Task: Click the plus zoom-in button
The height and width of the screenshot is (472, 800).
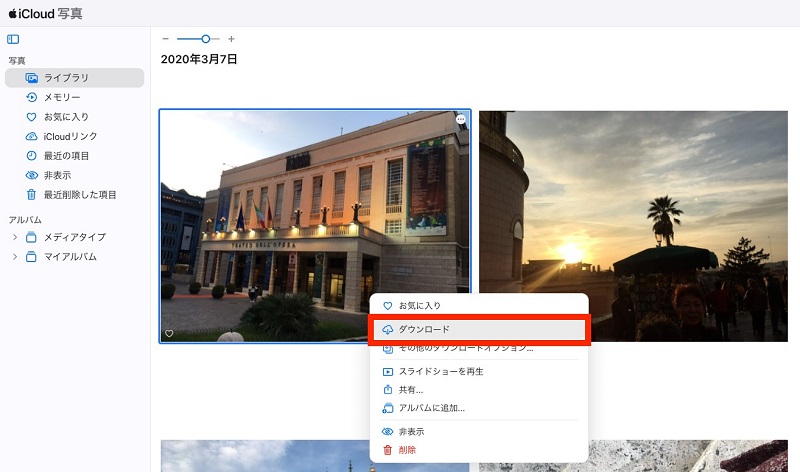Action: pos(231,39)
